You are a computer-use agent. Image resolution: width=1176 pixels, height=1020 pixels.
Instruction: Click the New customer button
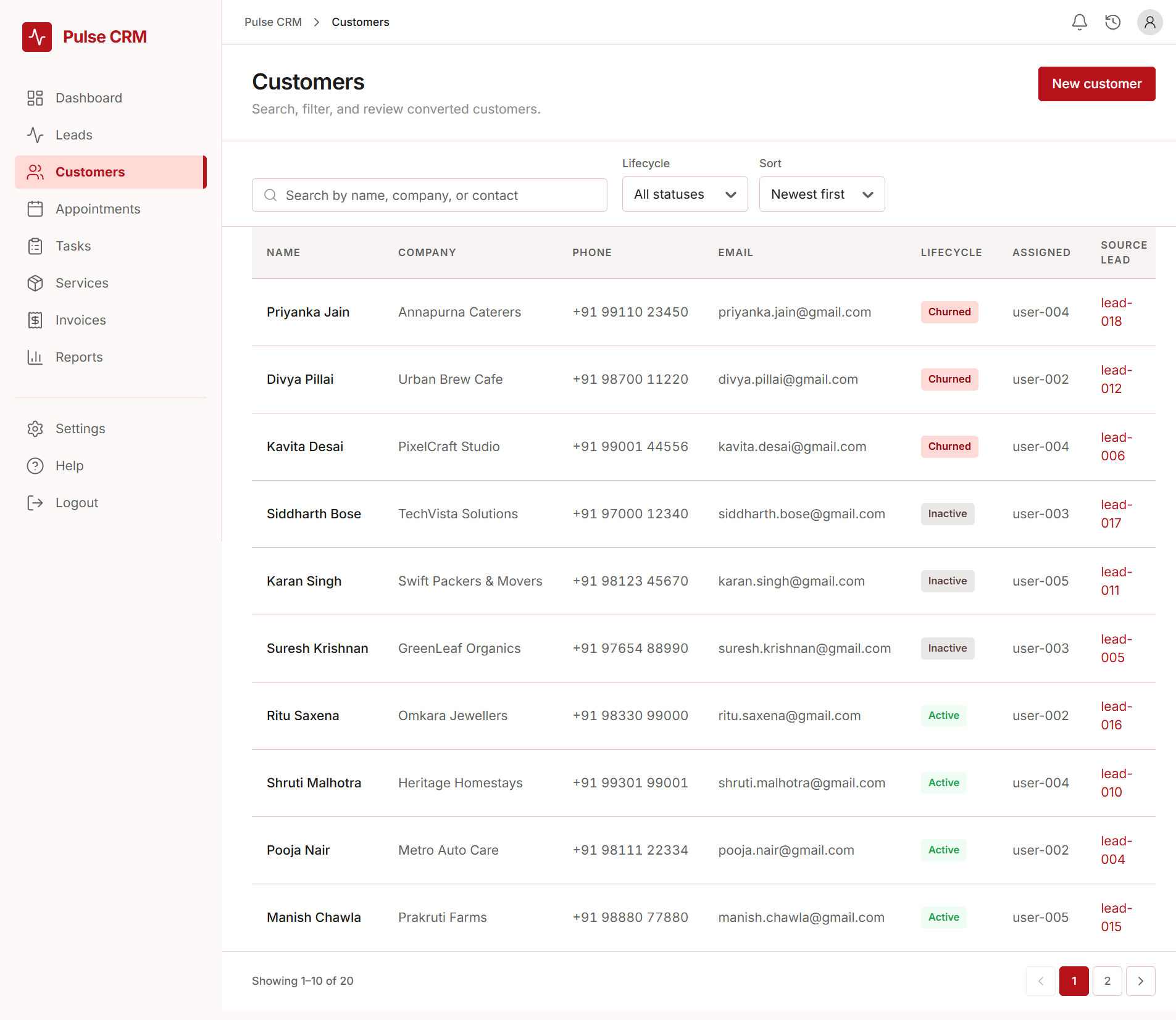(1097, 84)
